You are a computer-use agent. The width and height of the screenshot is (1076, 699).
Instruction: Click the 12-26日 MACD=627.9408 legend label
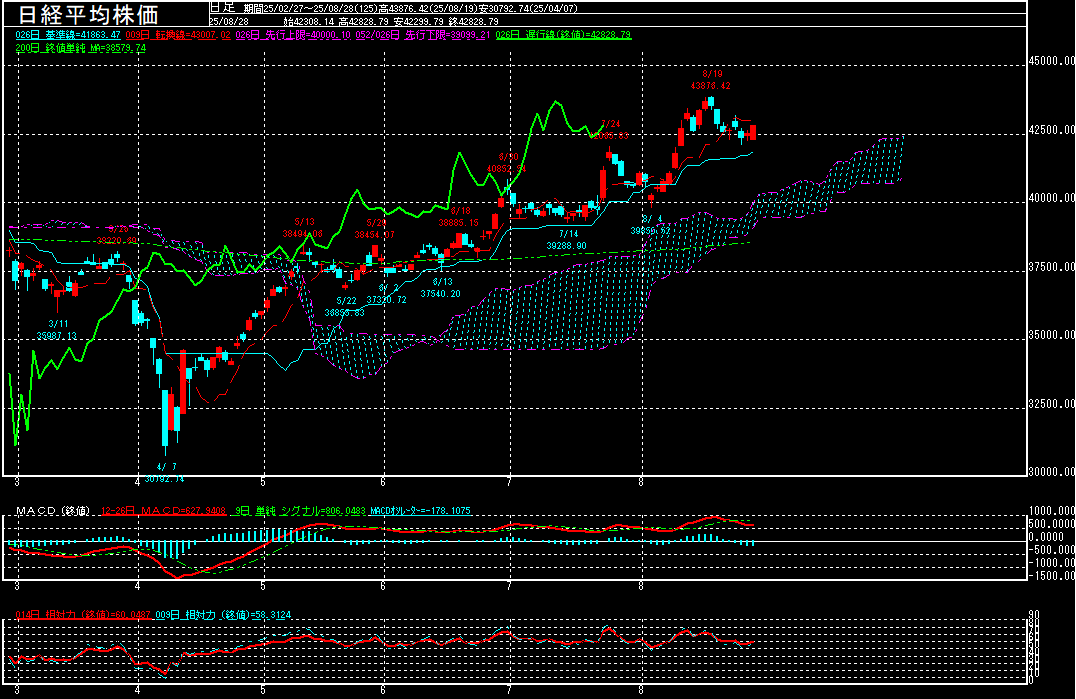tap(163, 511)
